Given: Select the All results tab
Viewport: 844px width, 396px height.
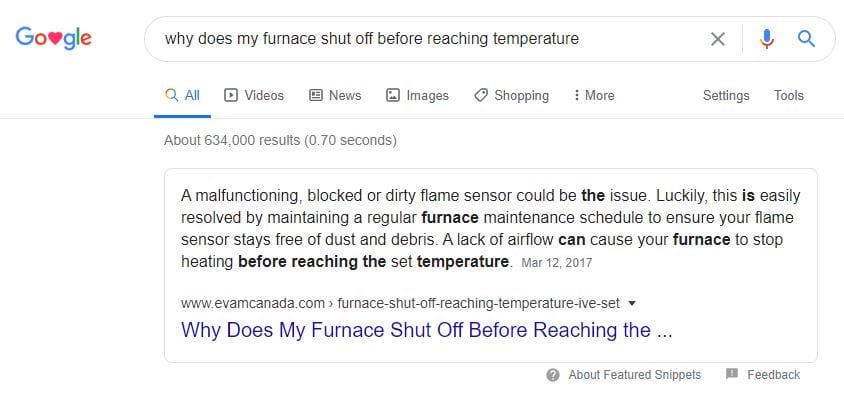Looking at the screenshot, I should 182,96.
